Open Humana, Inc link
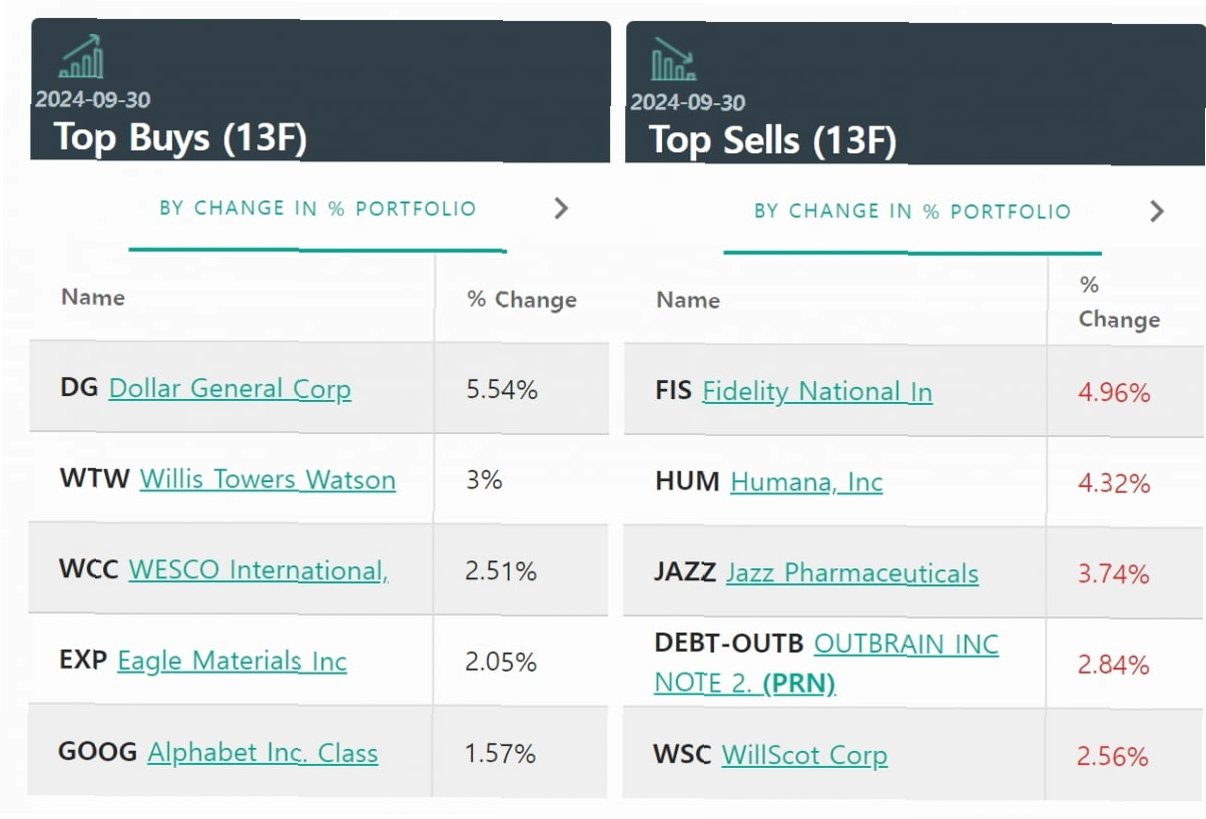The height and width of the screenshot is (819, 1206). tap(806, 482)
